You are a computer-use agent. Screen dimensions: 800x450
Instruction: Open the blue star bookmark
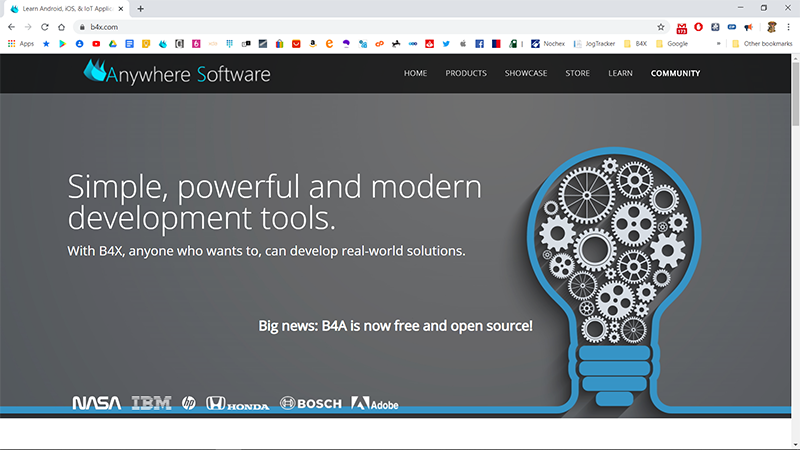[x=46, y=44]
